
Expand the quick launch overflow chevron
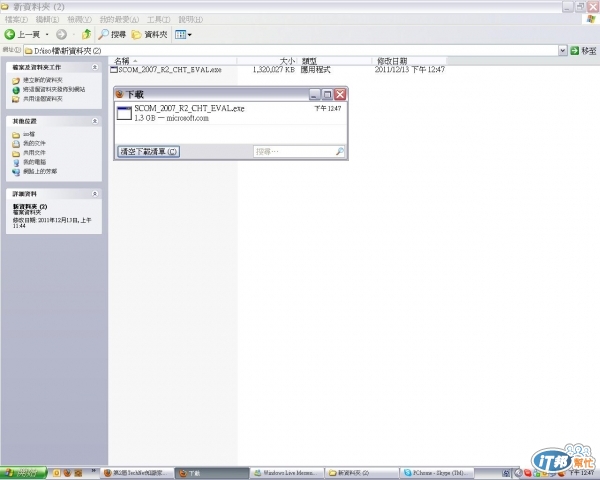pos(93,471)
